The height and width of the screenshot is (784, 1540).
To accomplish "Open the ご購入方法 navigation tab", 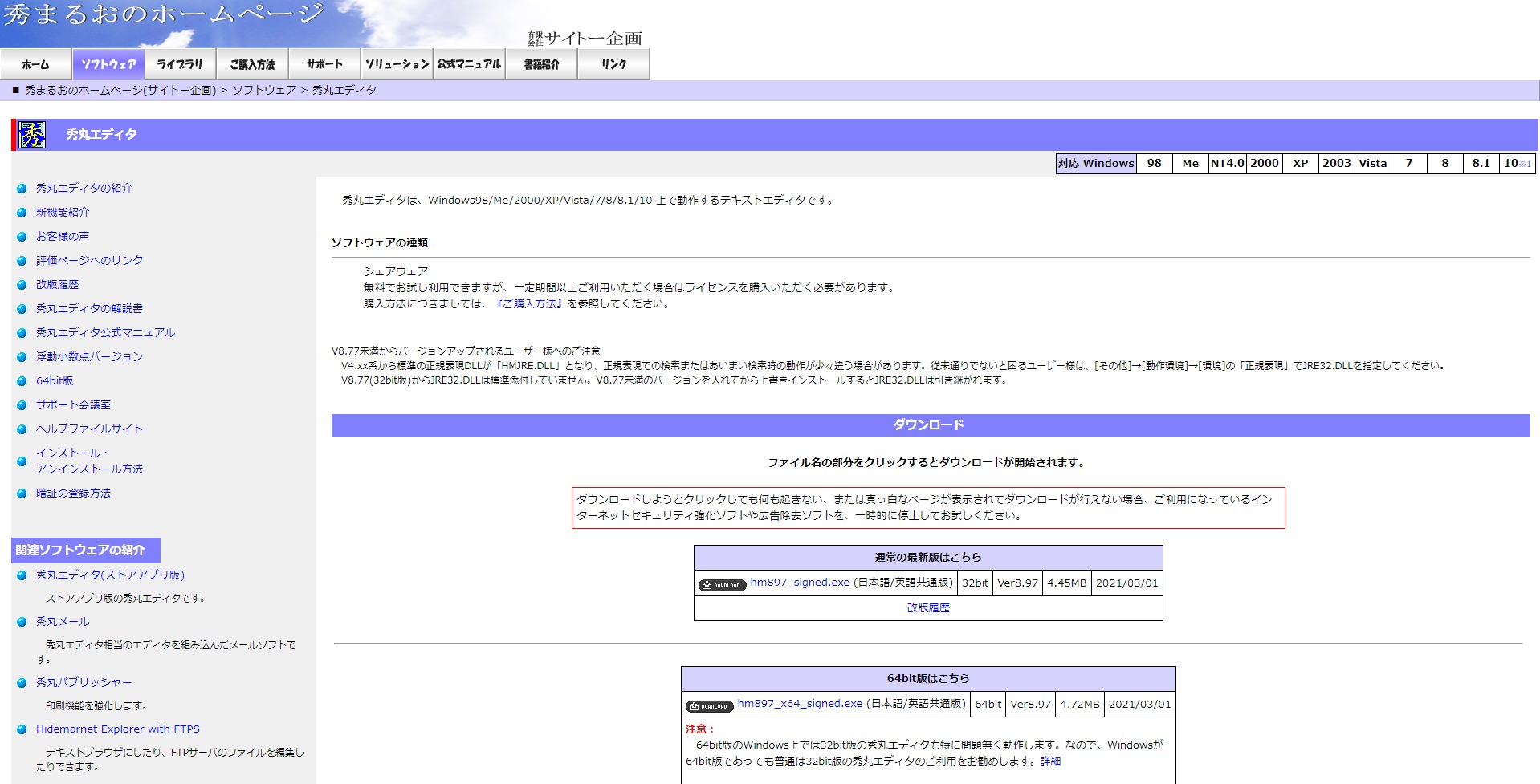I will (252, 64).
